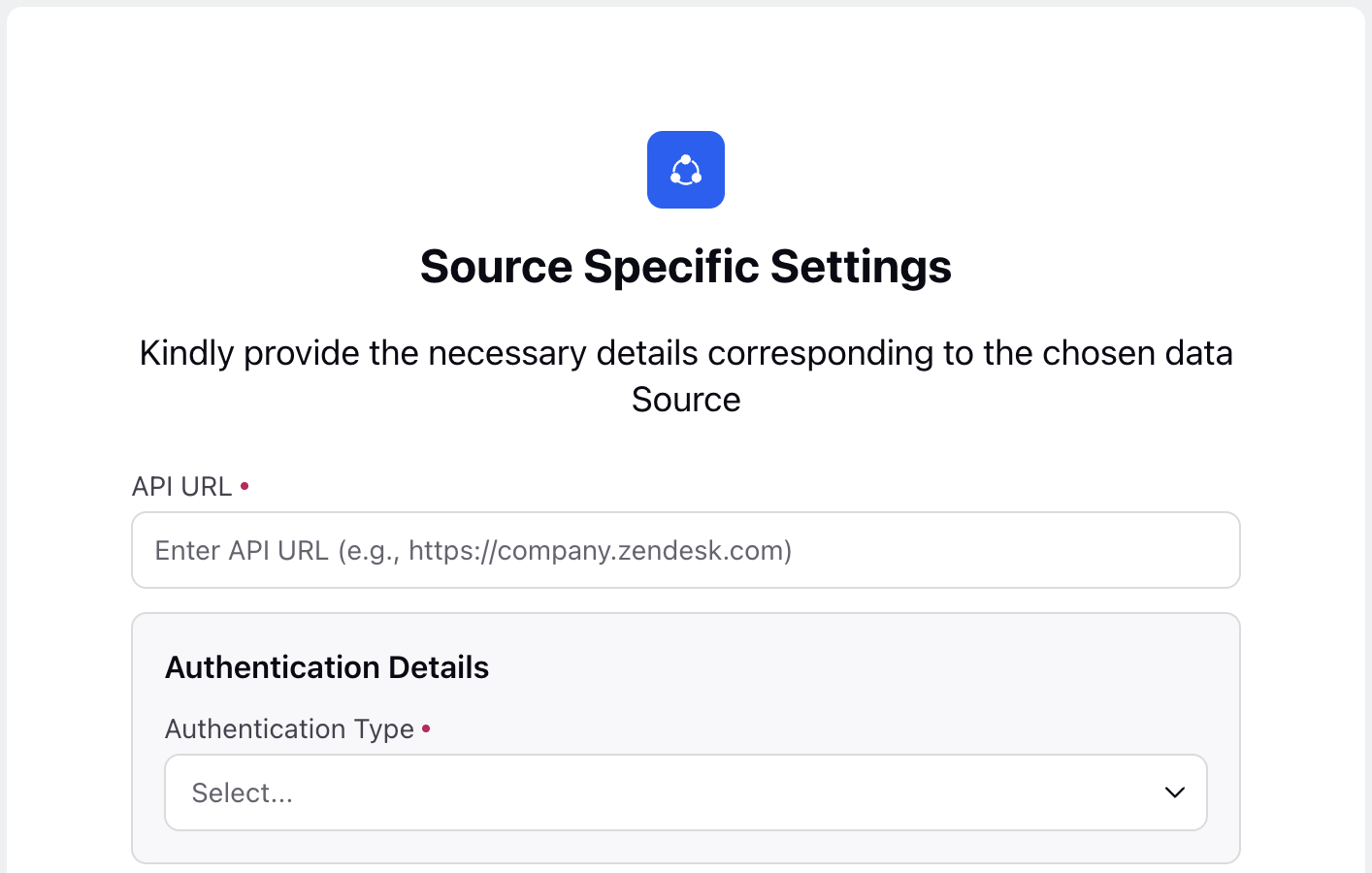Click the red required dot beside API URL

(245, 485)
